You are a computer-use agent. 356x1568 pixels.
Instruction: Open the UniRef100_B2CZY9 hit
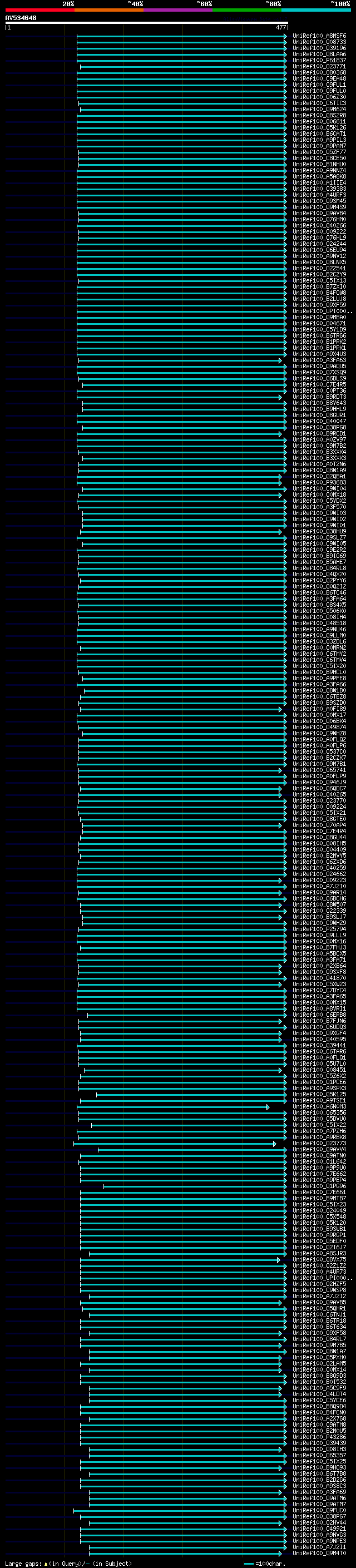tap(319, 275)
